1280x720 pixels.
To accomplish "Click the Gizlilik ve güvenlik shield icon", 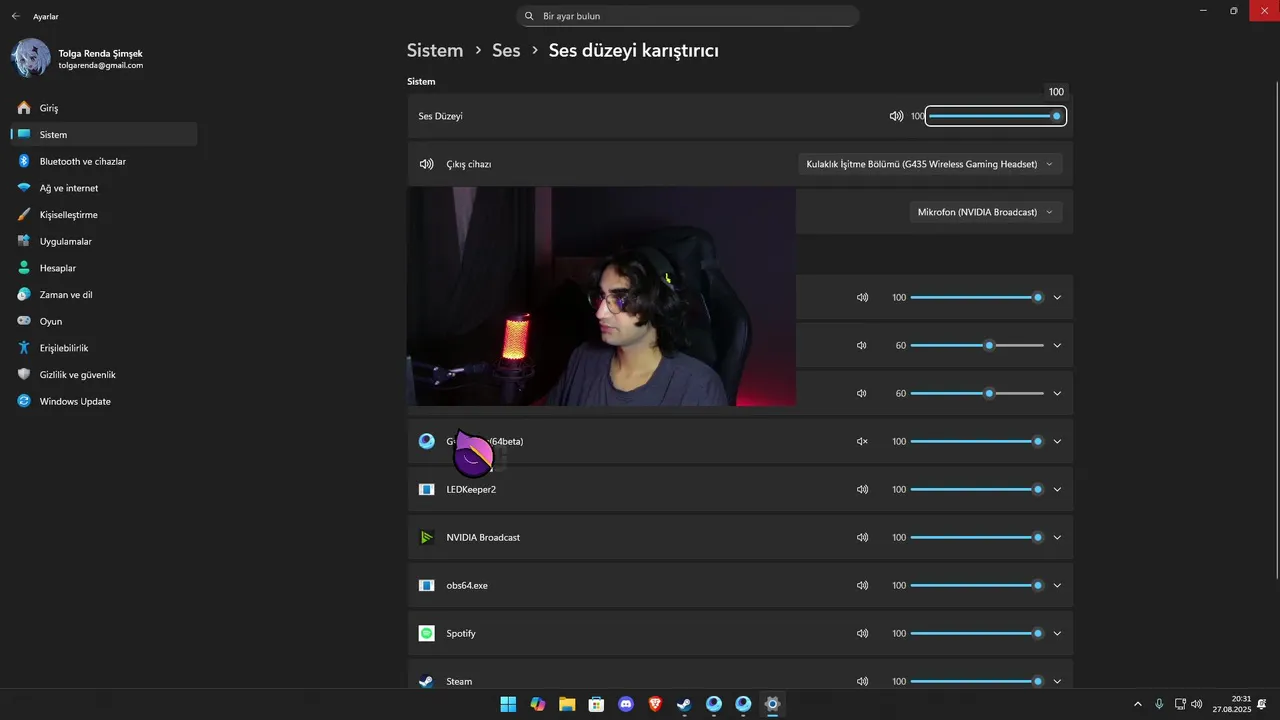I will pos(24,375).
